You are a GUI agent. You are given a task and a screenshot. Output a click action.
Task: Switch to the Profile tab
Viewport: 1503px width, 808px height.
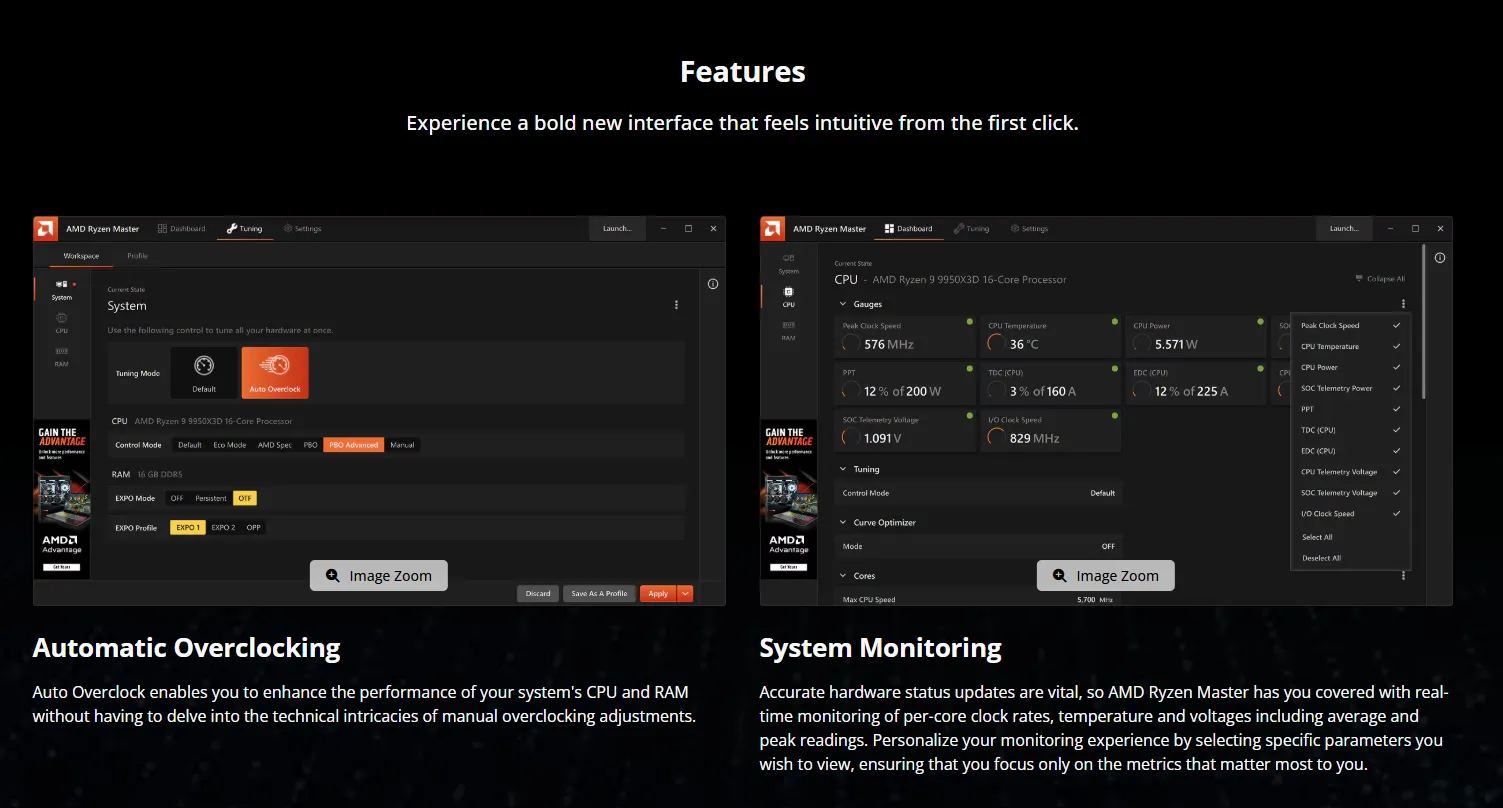[x=137, y=256]
